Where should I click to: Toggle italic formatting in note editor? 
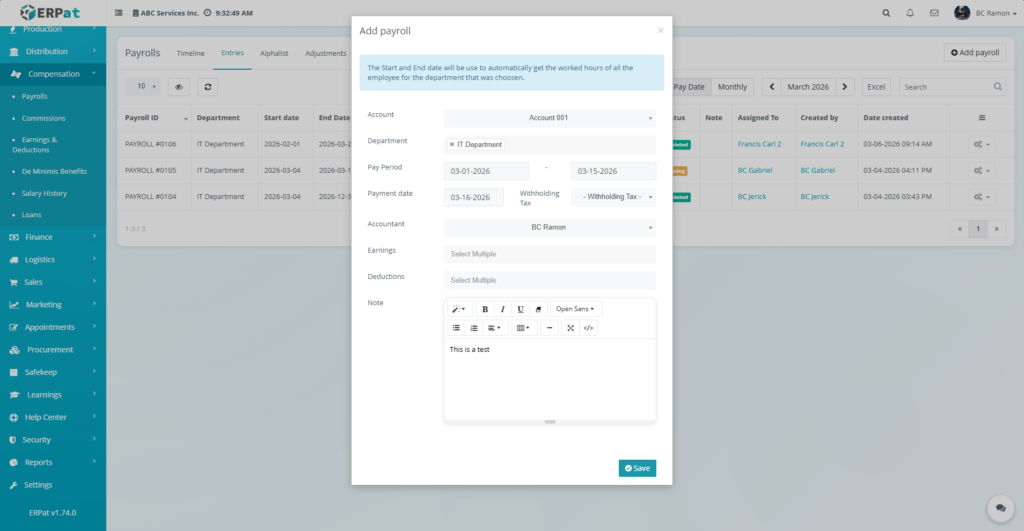(502, 309)
